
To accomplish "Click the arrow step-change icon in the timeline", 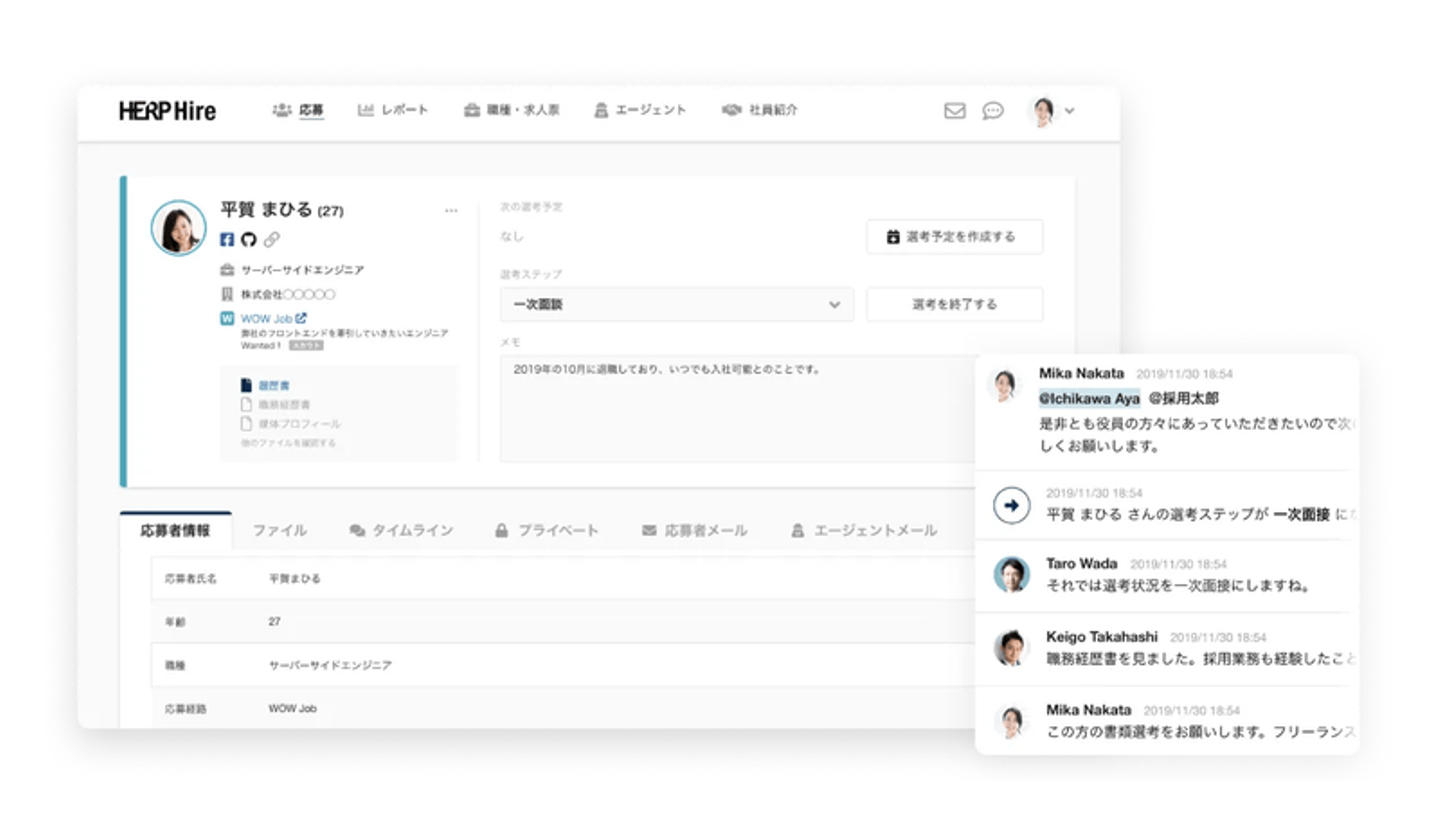I will [1011, 505].
